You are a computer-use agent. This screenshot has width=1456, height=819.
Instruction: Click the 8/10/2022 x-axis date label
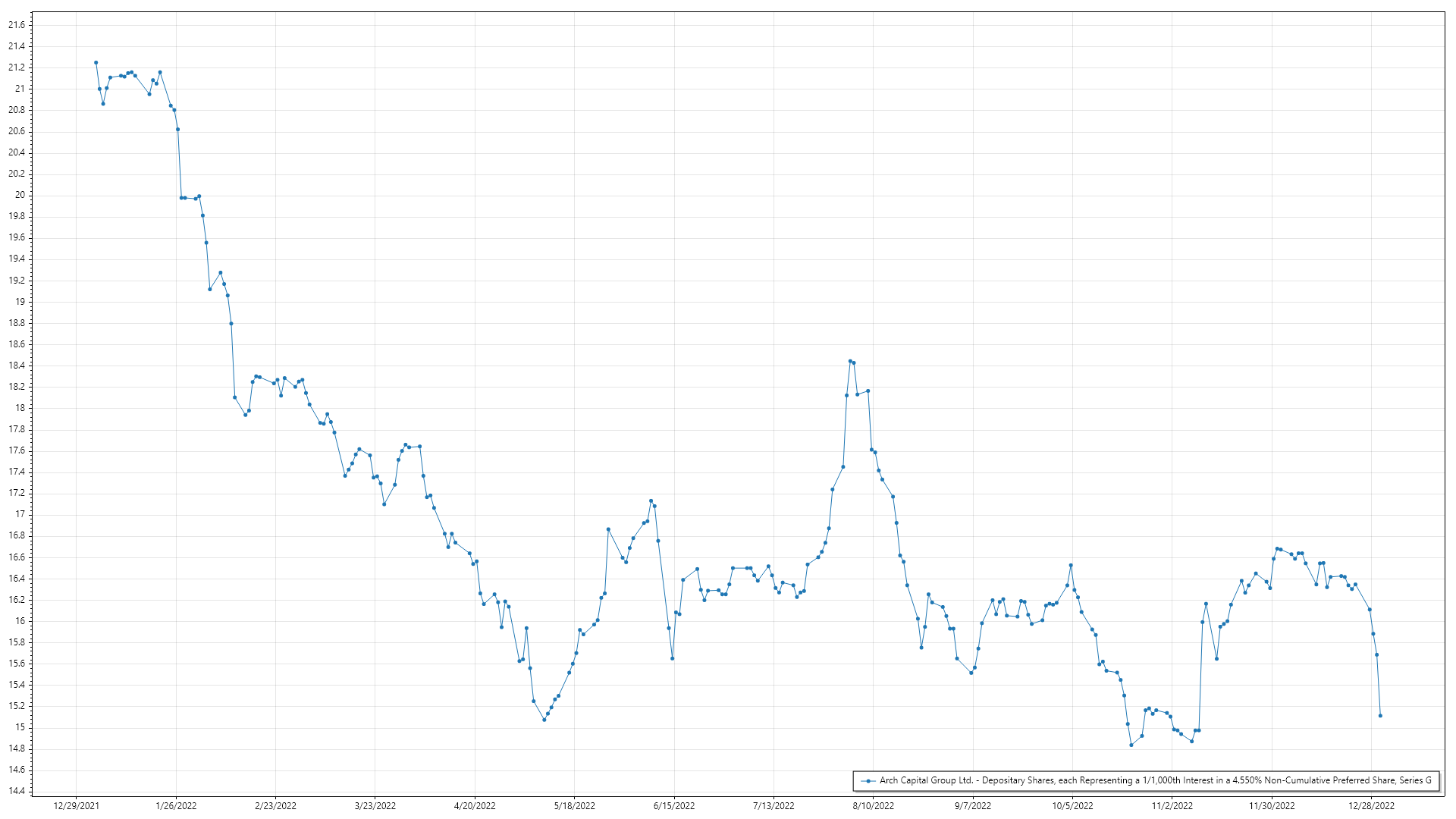click(x=873, y=806)
